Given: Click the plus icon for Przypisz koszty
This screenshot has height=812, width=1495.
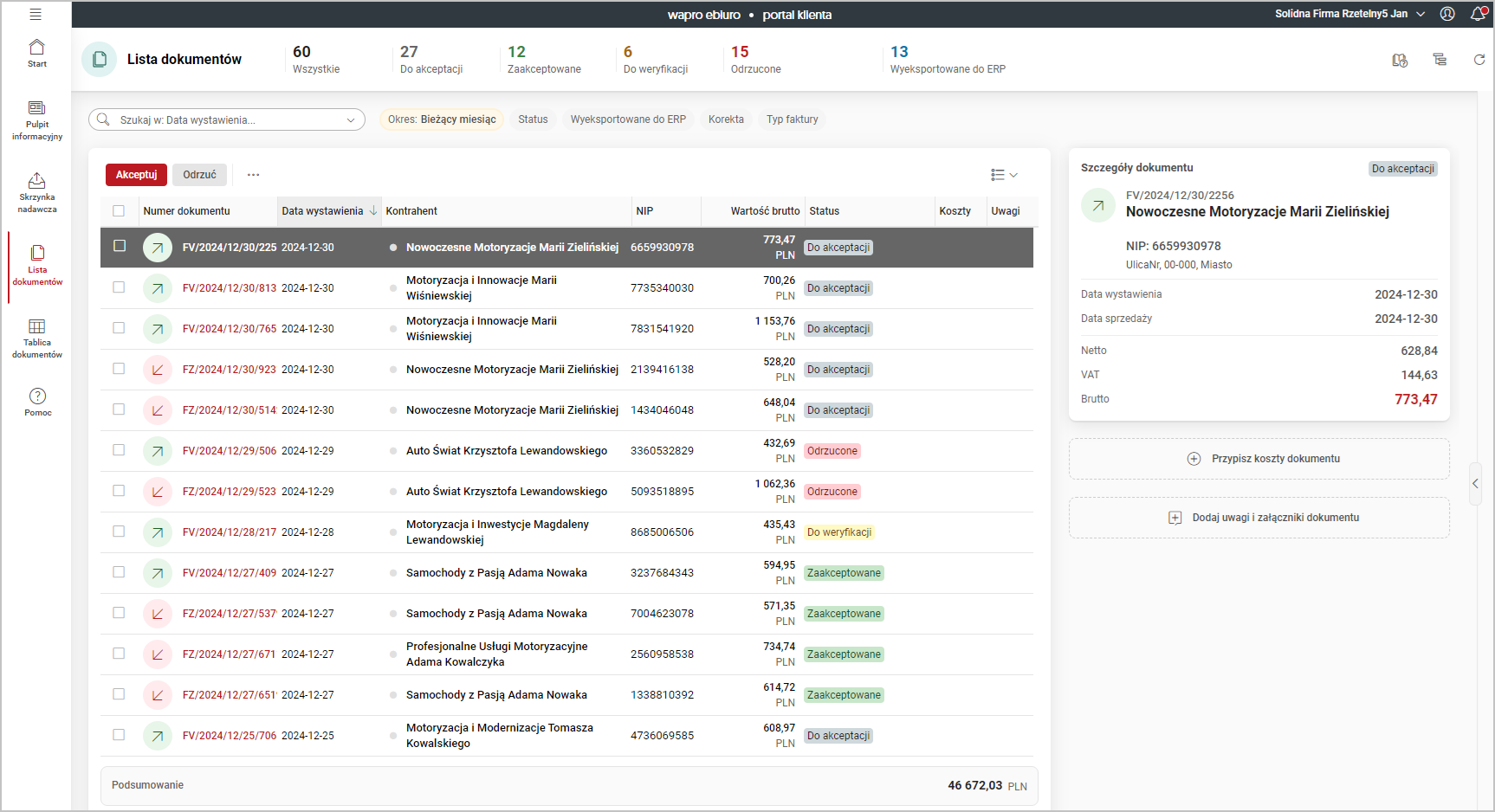Looking at the screenshot, I should tap(1194, 459).
